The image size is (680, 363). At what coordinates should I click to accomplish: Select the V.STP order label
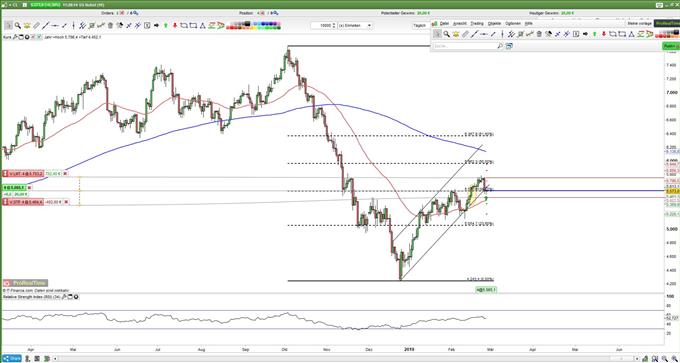[23, 202]
